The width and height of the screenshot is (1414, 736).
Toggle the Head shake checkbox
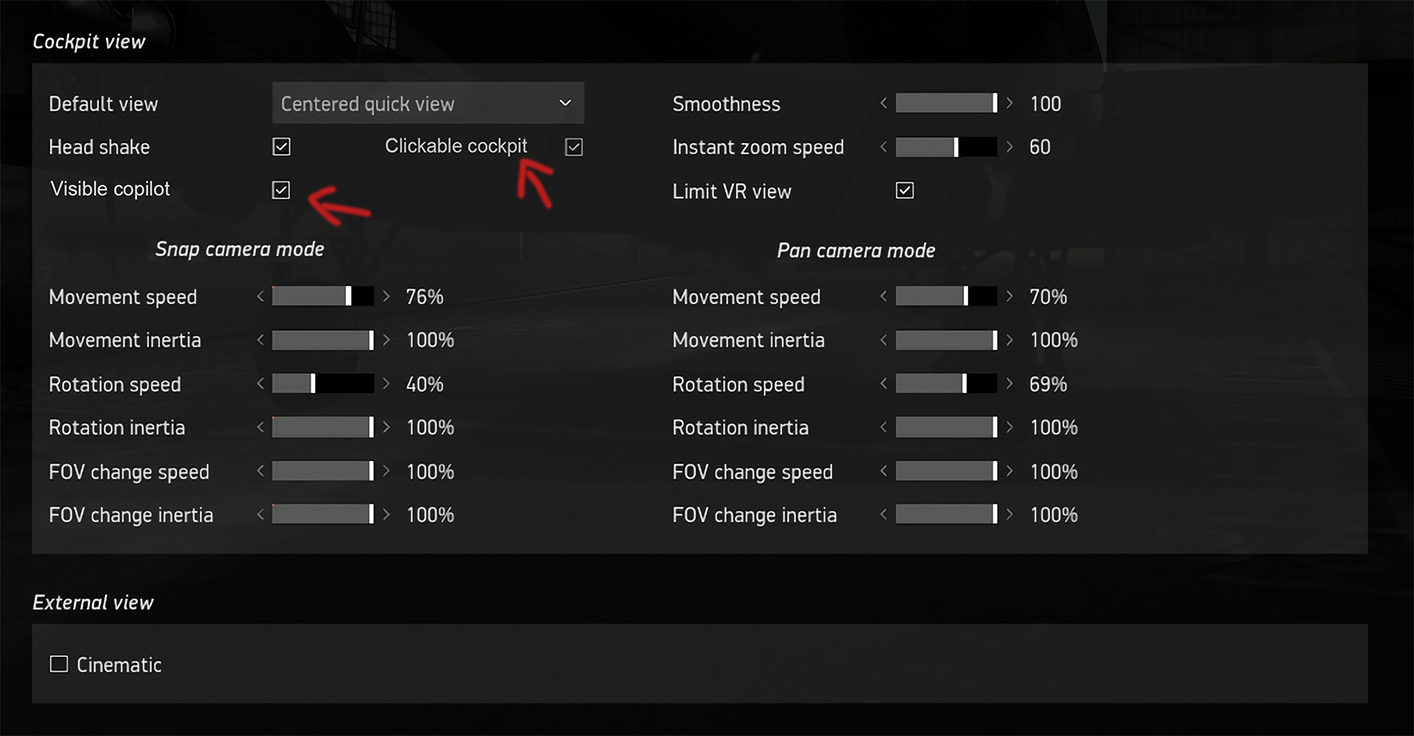coord(281,147)
